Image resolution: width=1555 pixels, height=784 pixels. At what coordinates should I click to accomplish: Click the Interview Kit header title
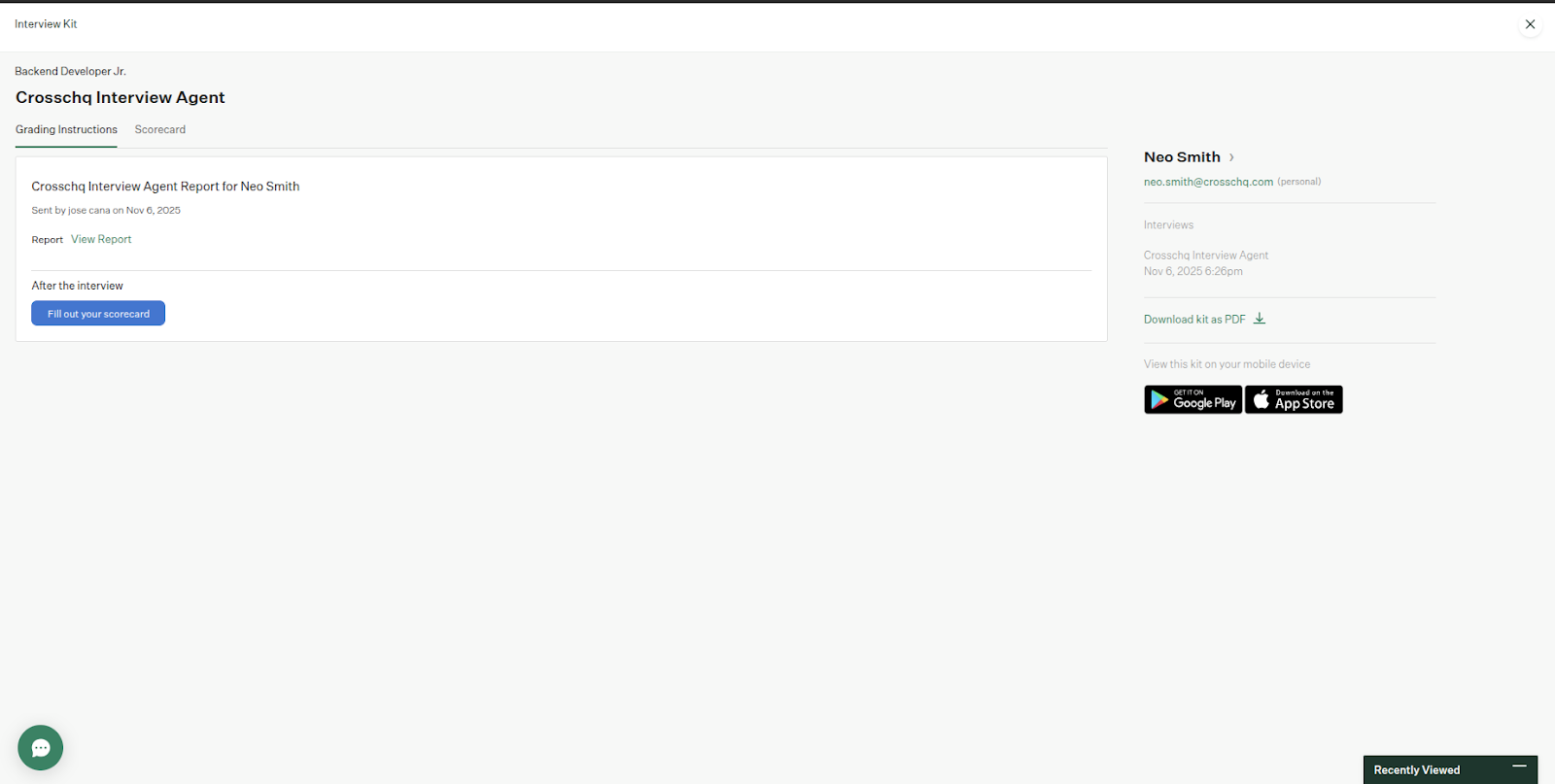point(46,24)
